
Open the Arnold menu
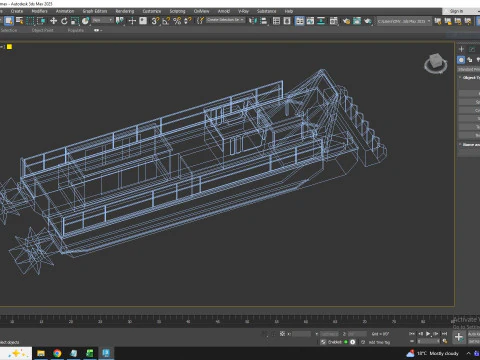[x=224, y=11]
